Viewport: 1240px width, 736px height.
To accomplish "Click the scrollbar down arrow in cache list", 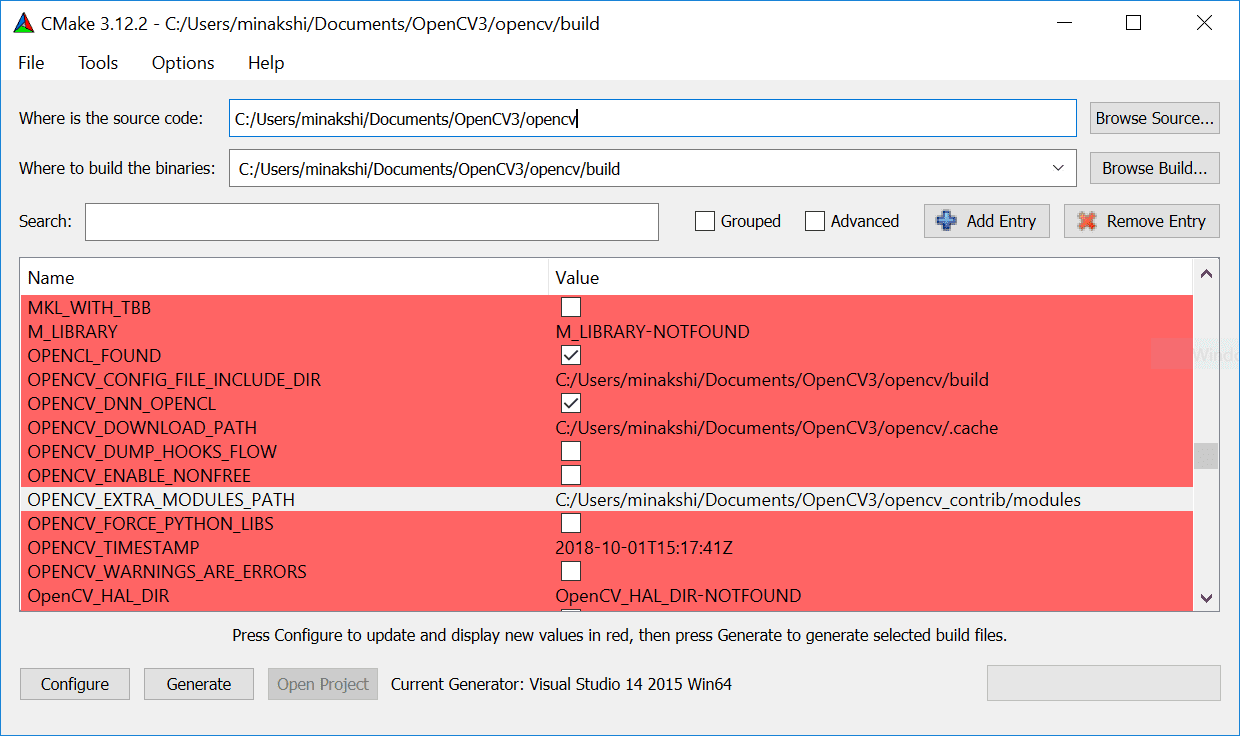I will tap(1206, 598).
